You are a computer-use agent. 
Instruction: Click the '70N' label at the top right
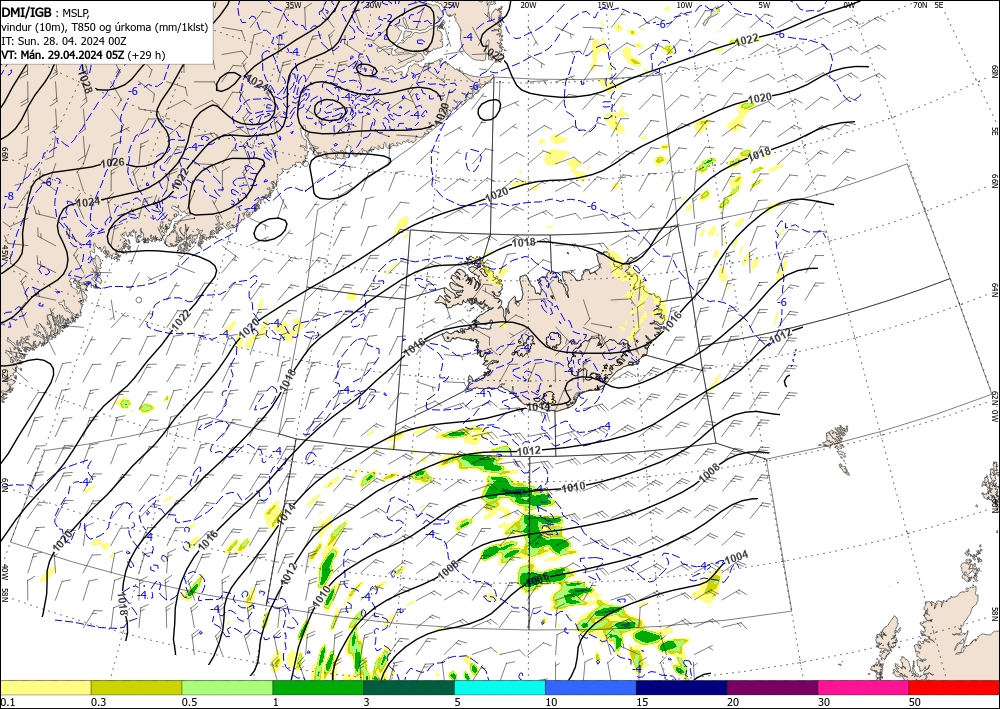click(x=920, y=5)
